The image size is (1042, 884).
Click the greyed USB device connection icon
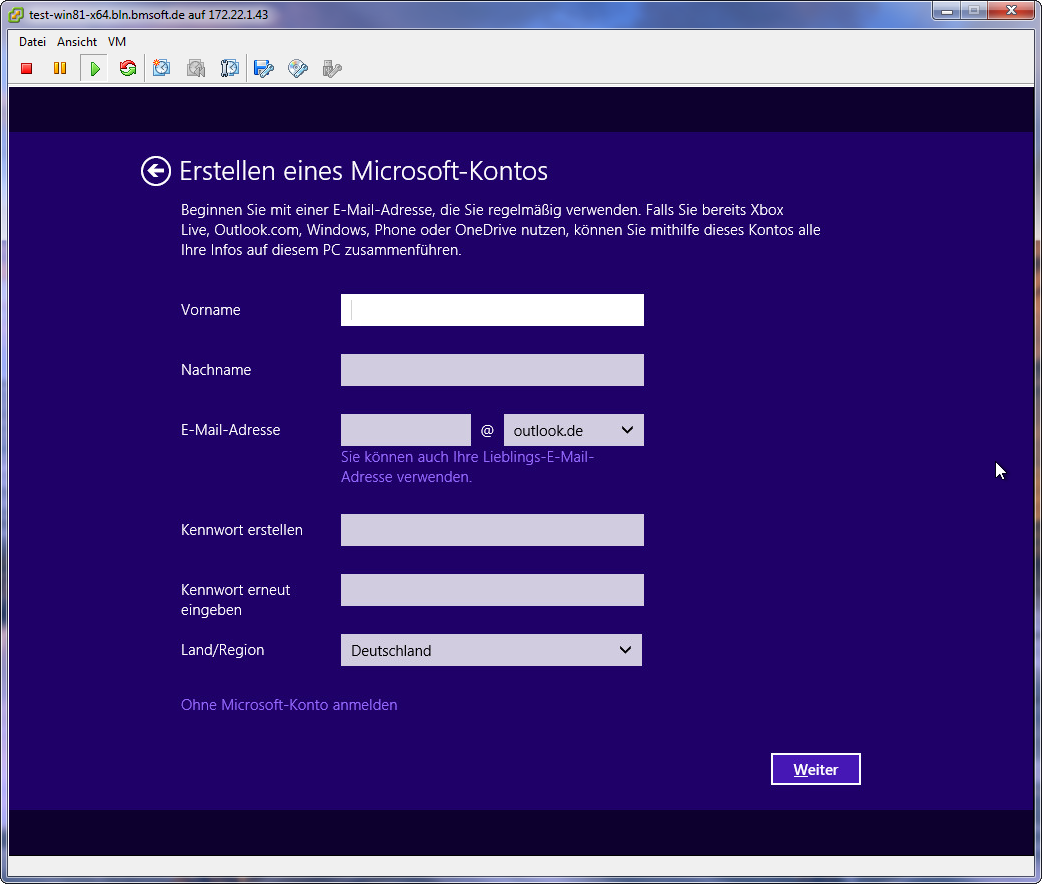[x=332, y=68]
